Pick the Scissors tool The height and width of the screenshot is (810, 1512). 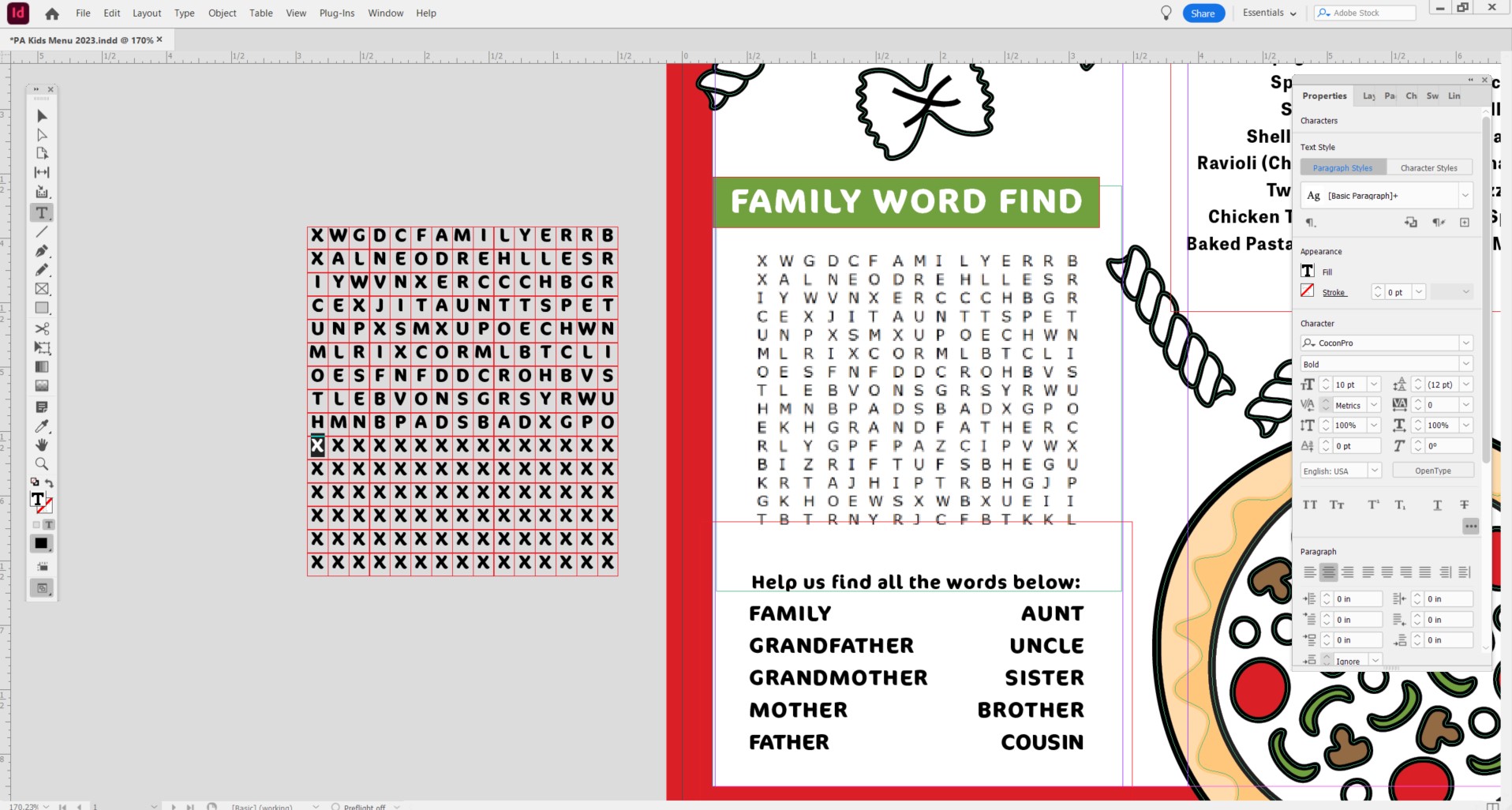pos(42,328)
